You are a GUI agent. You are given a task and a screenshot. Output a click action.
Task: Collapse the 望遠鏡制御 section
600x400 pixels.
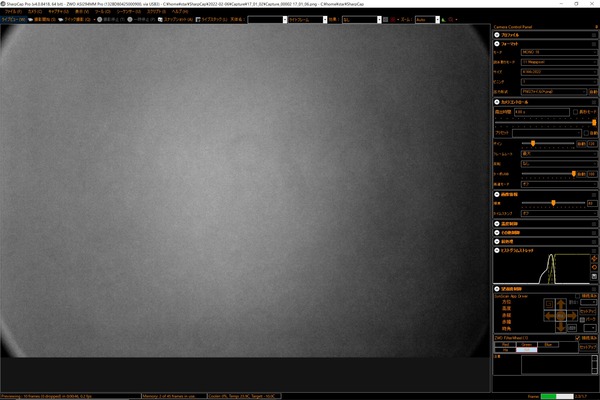[x=497, y=289]
